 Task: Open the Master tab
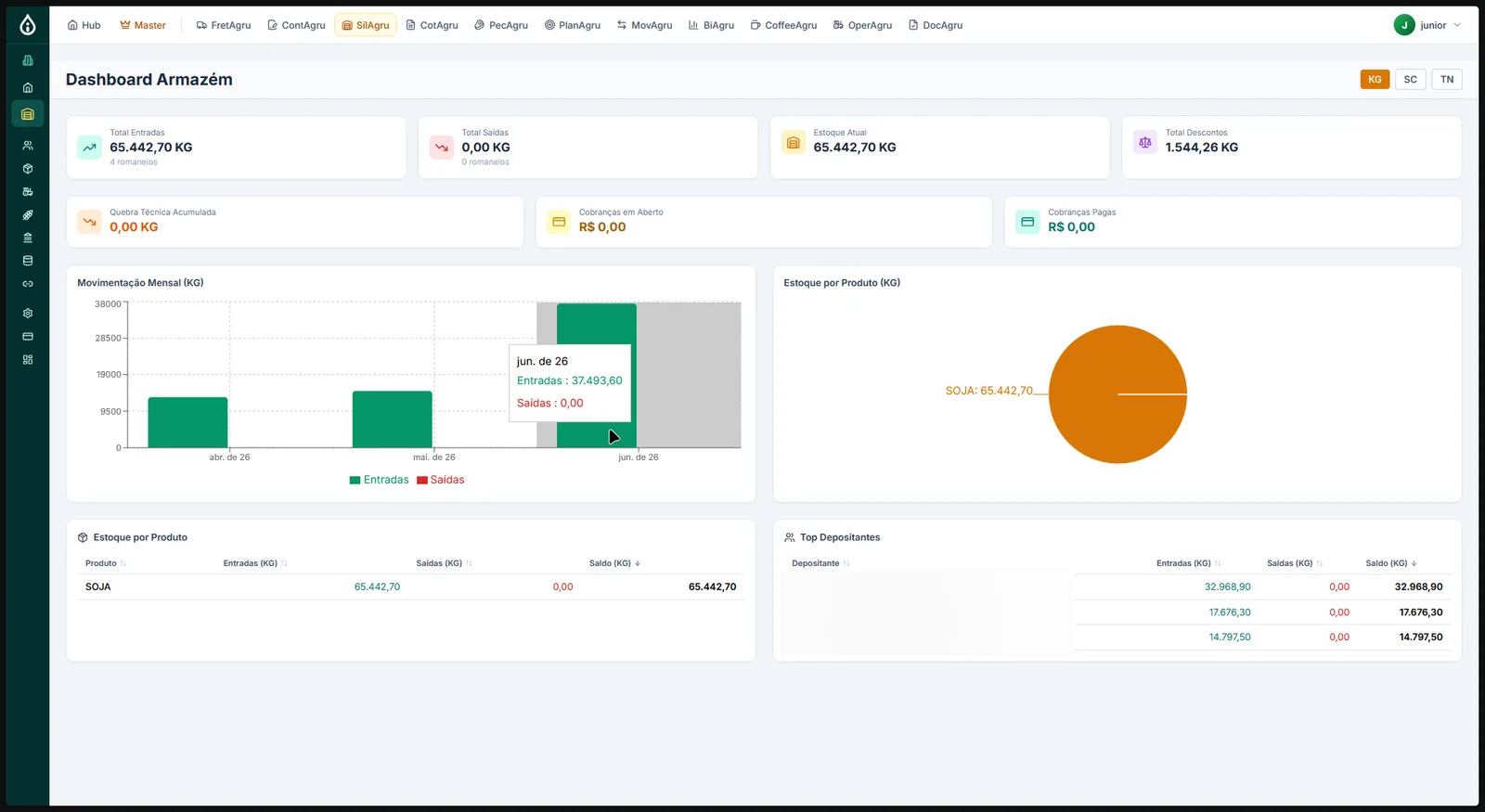point(143,25)
